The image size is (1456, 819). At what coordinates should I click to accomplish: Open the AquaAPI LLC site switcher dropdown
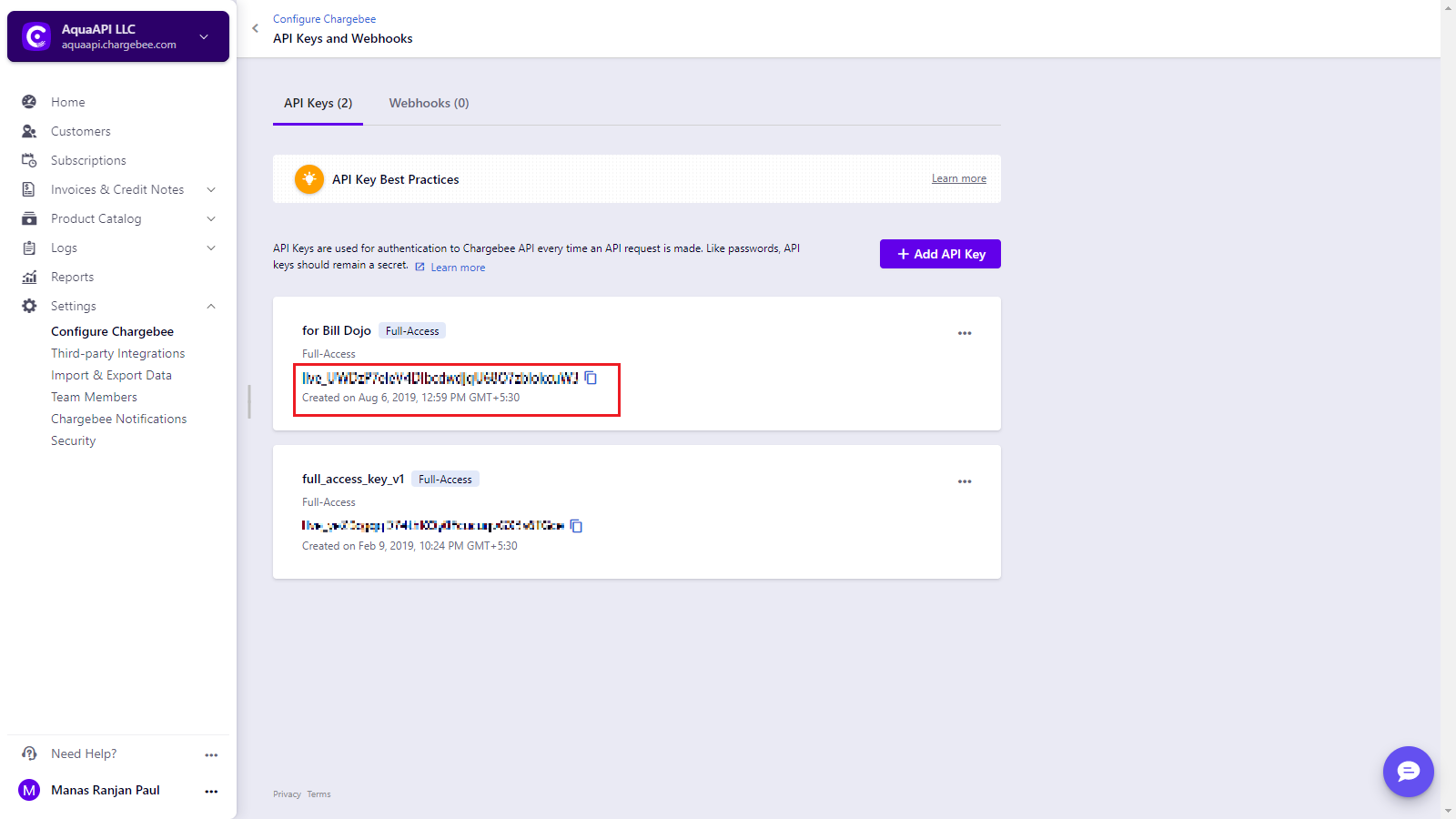click(204, 36)
